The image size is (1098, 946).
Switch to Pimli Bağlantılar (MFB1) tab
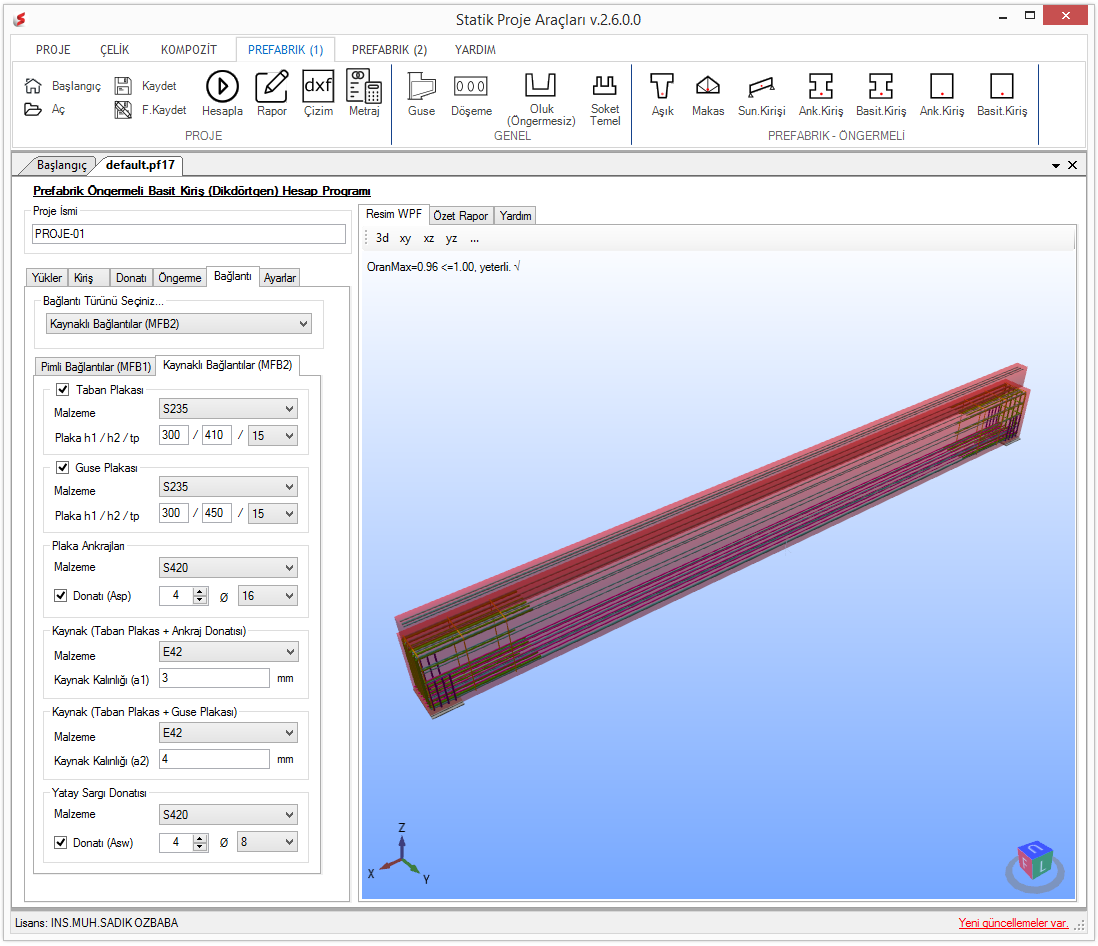click(x=96, y=367)
